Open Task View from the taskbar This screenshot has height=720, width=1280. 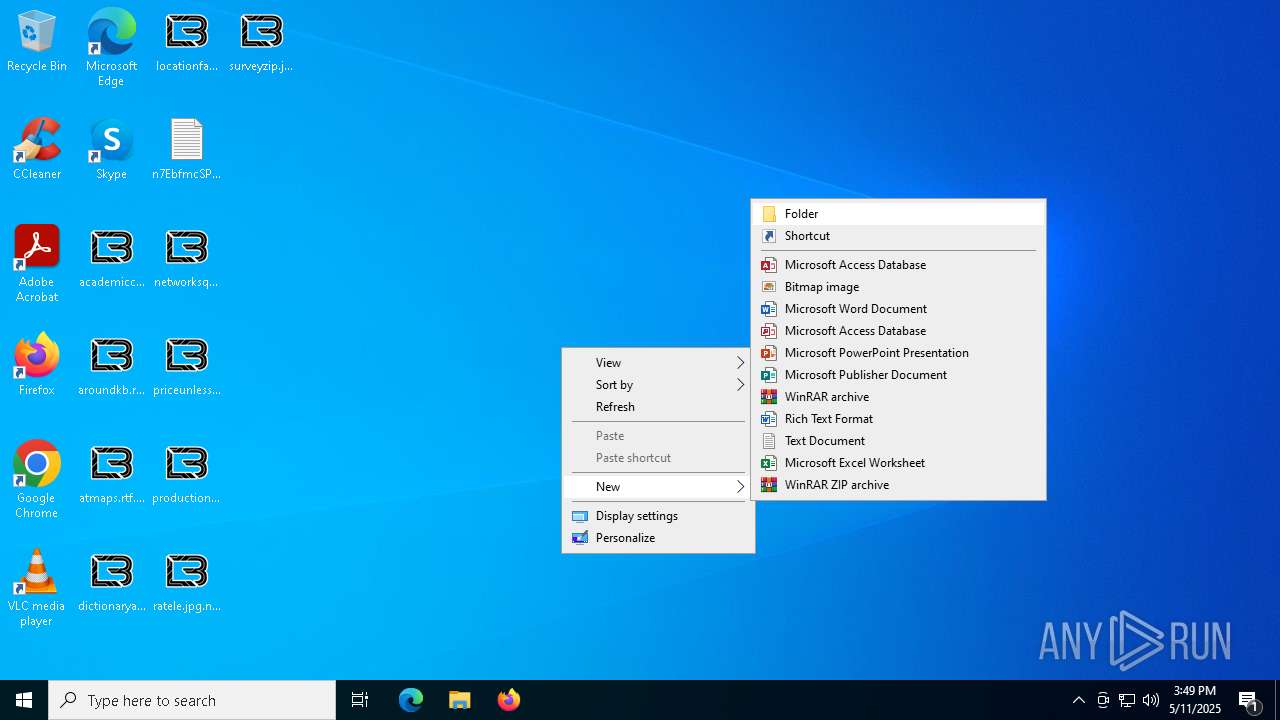360,700
